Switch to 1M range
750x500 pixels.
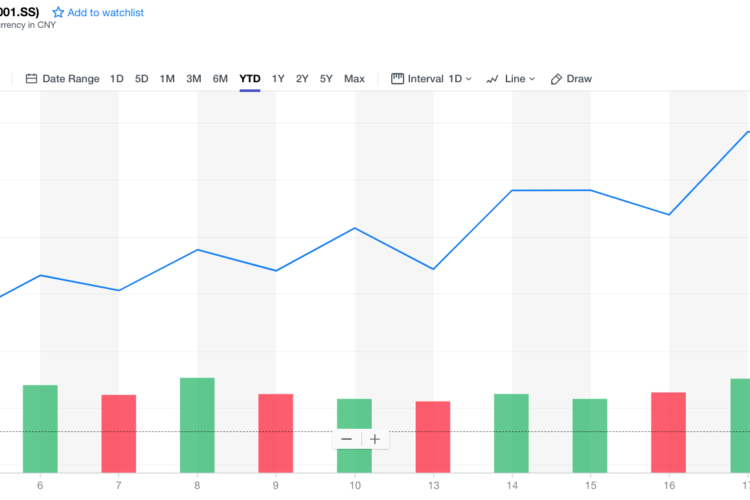point(167,79)
